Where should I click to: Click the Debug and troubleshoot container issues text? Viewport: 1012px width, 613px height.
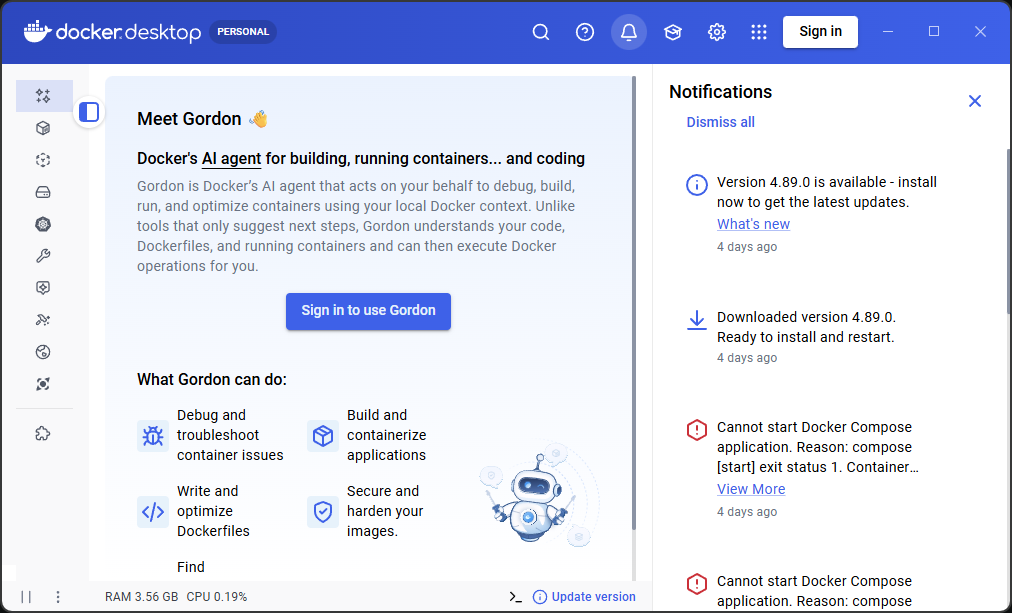230,435
